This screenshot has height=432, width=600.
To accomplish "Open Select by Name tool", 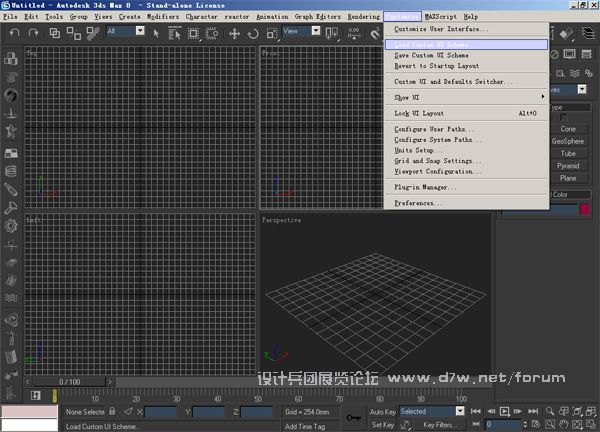I will (174, 33).
